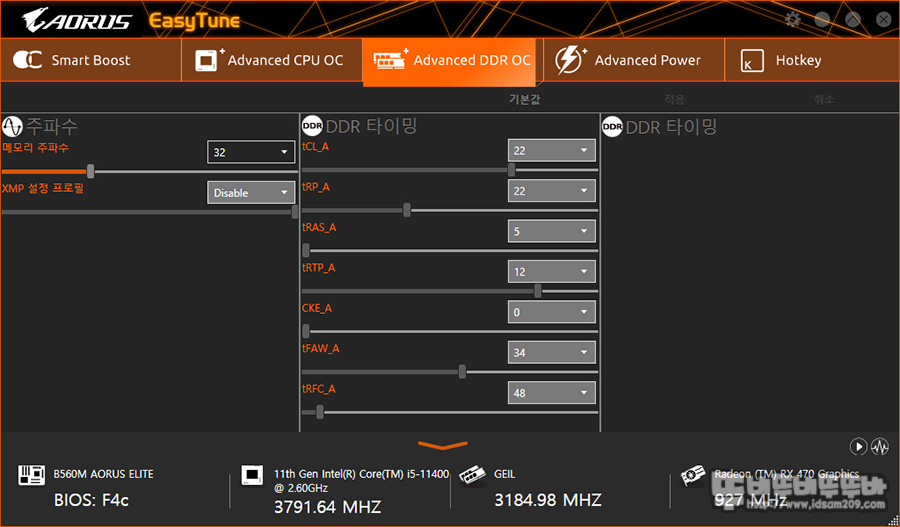Open the tRFC_A dropdown showing 48

(552, 393)
